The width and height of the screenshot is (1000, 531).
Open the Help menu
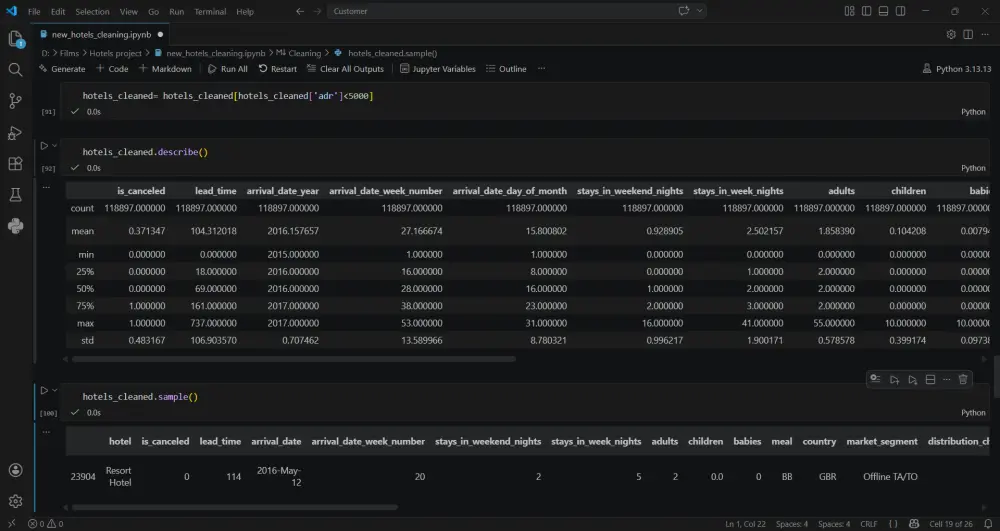pos(245,11)
